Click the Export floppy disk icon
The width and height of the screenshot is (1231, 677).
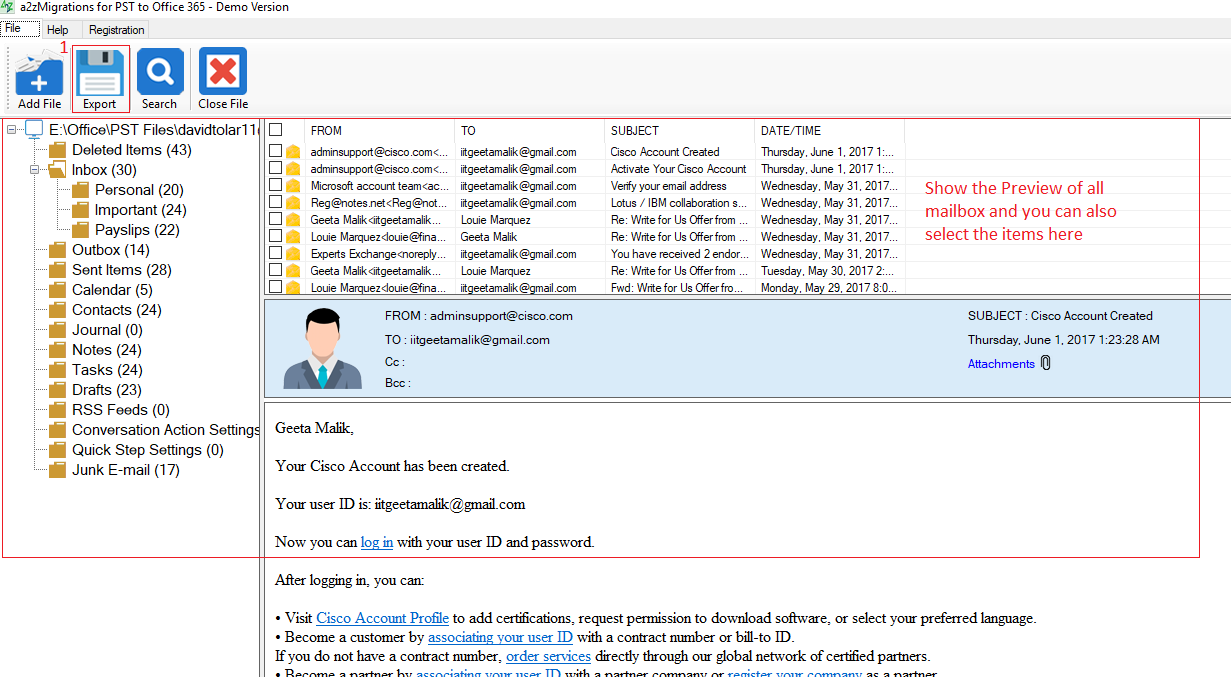click(100, 72)
